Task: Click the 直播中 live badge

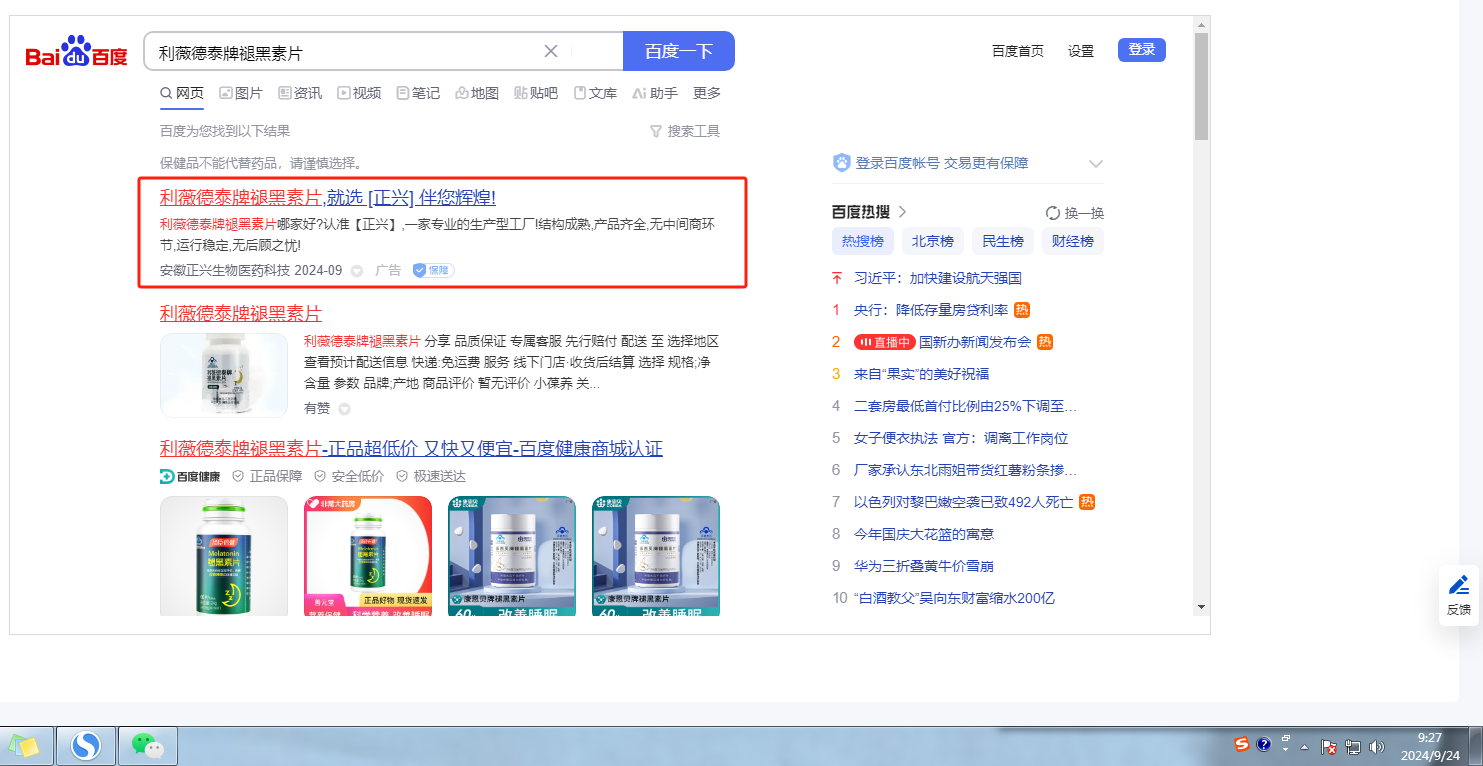Action: click(884, 342)
